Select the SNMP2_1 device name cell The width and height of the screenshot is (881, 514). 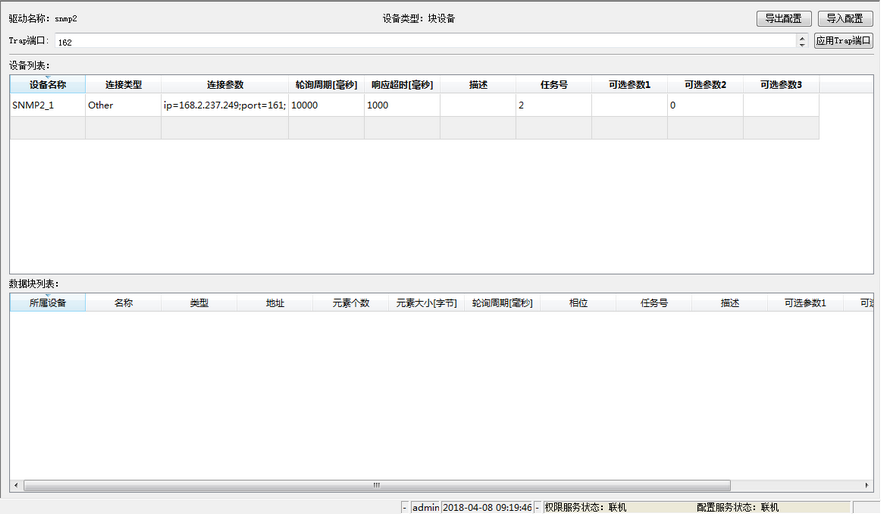point(47,105)
